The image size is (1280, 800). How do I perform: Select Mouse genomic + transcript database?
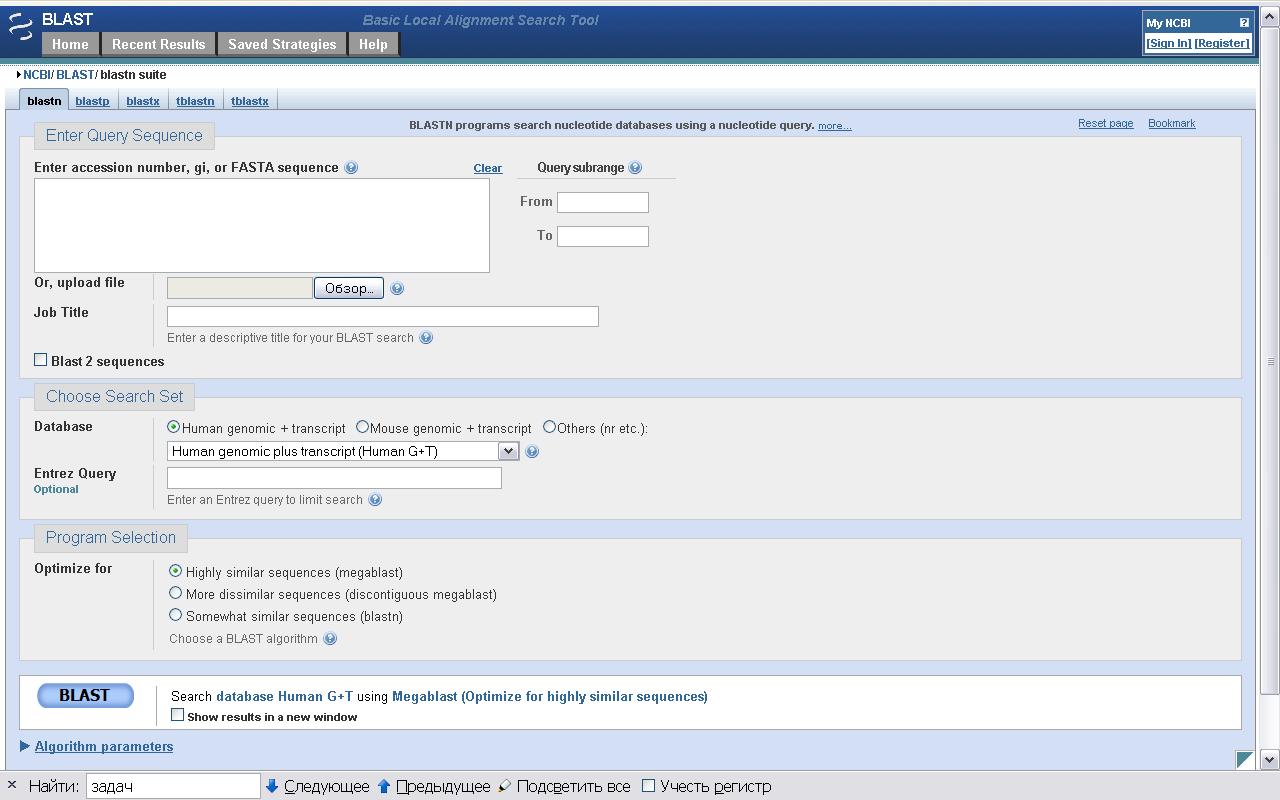tap(362, 427)
